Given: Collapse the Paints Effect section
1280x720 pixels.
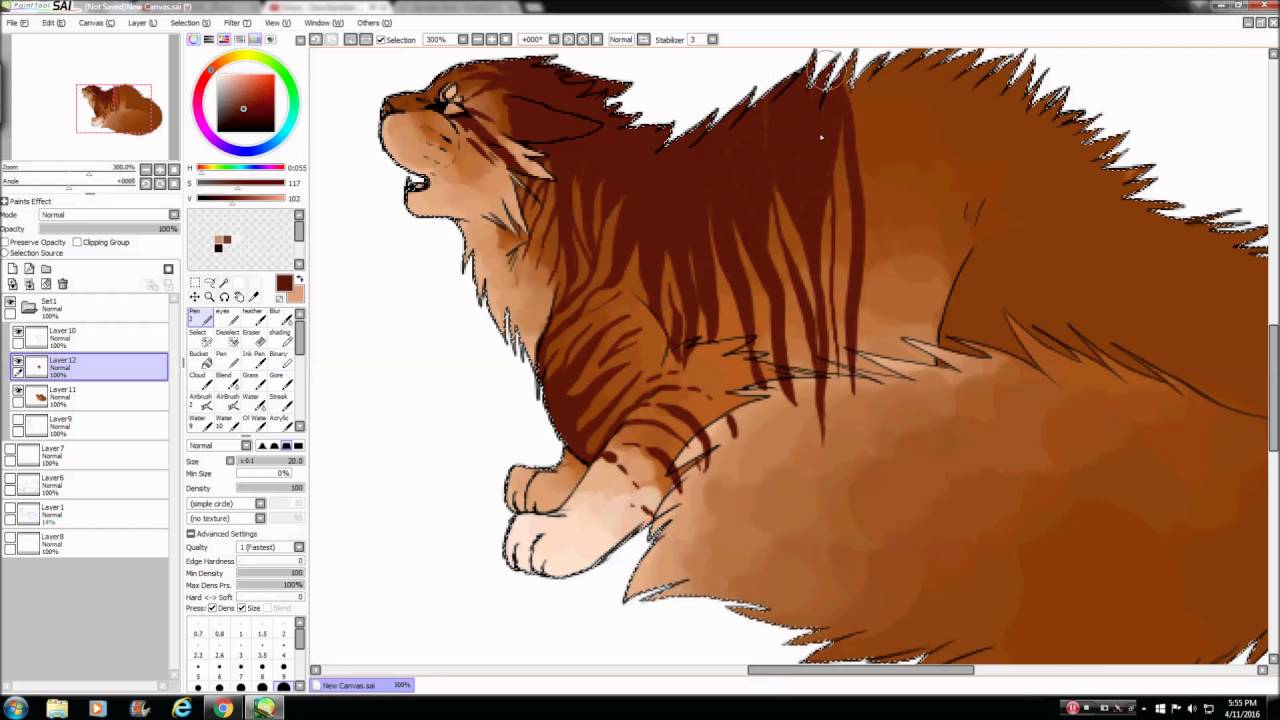Looking at the screenshot, I should (x=4, y=201).
